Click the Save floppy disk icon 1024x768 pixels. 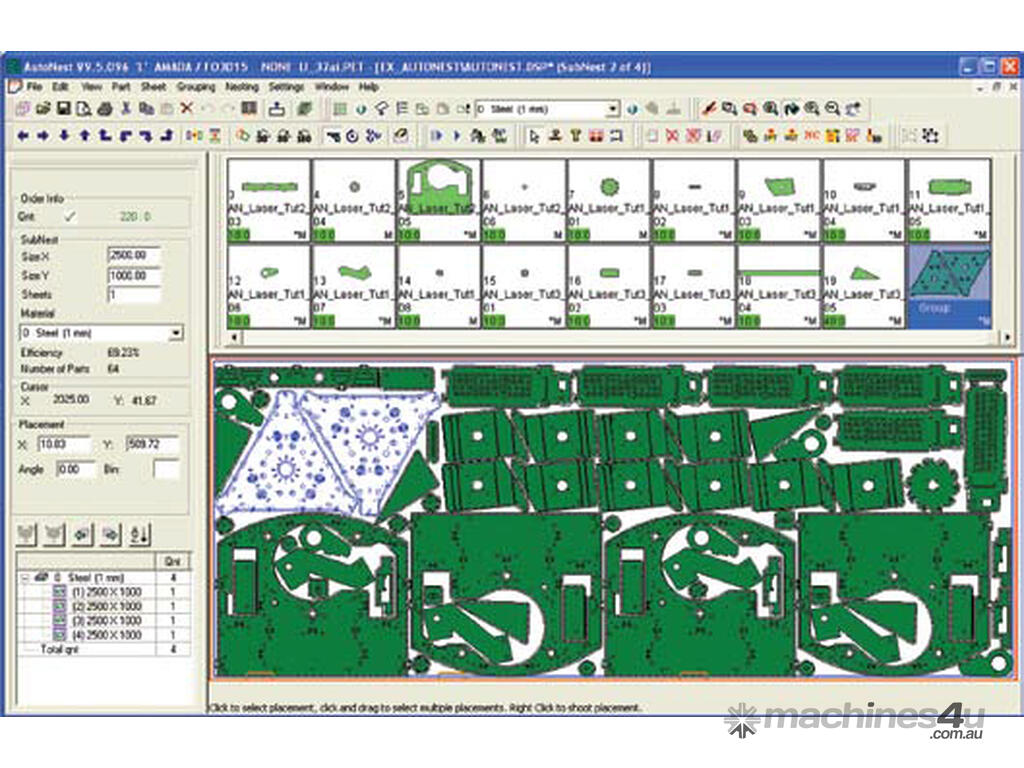pyautogui.click(x=62, y=109)
